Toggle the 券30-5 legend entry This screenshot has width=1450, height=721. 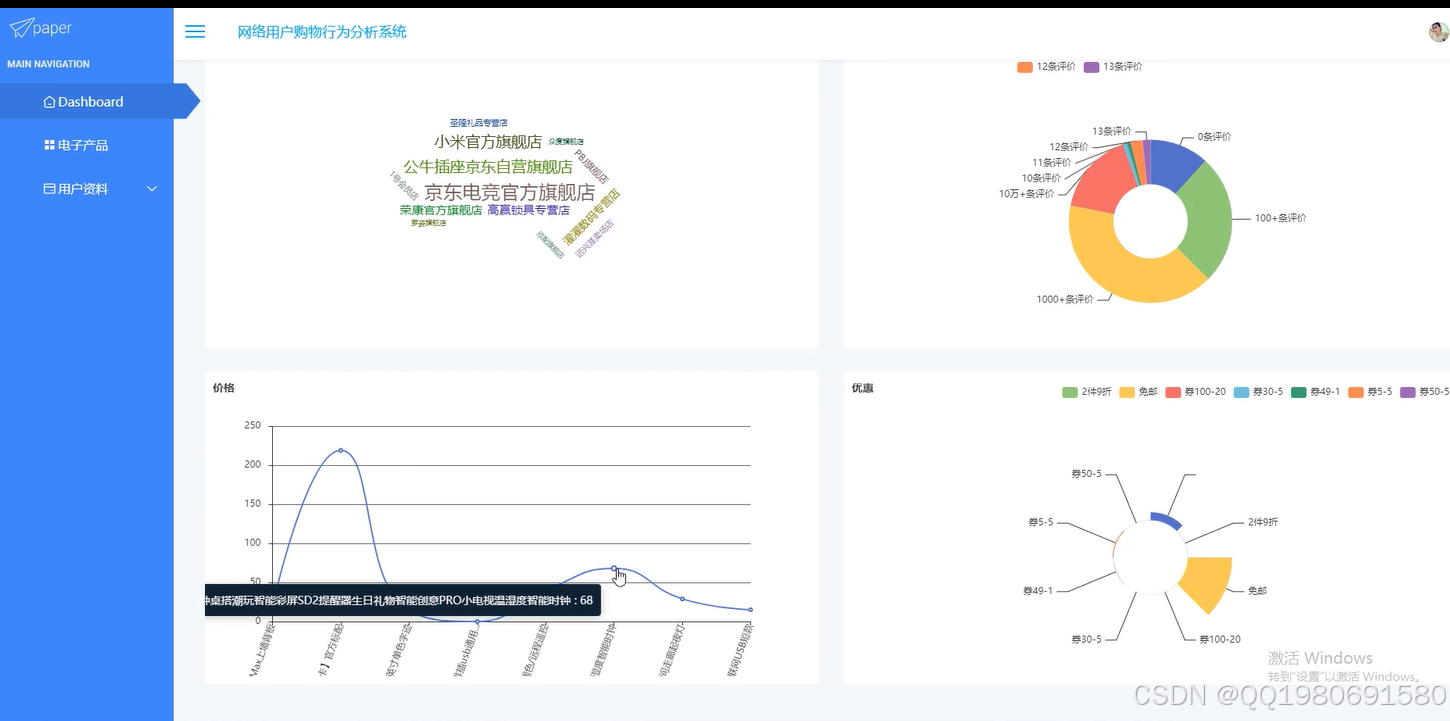(x=1258, y=392)
